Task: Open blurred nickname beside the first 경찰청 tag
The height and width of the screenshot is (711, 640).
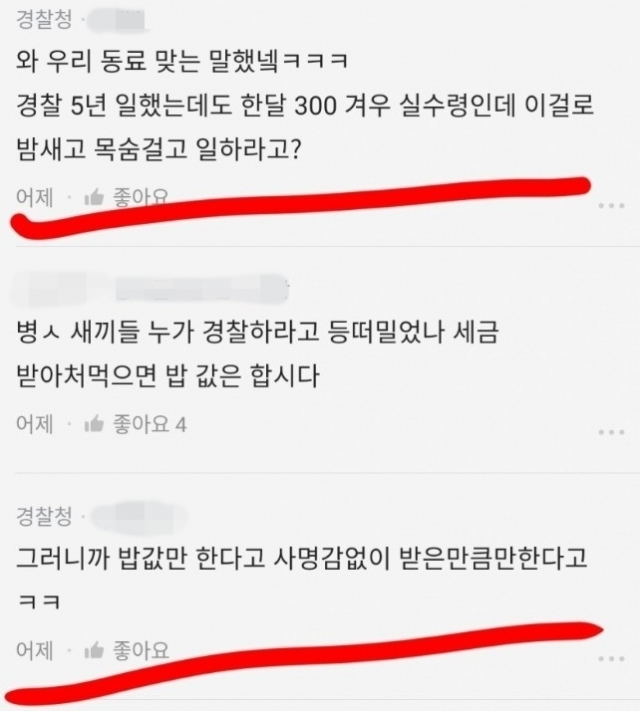Action: 117,21
